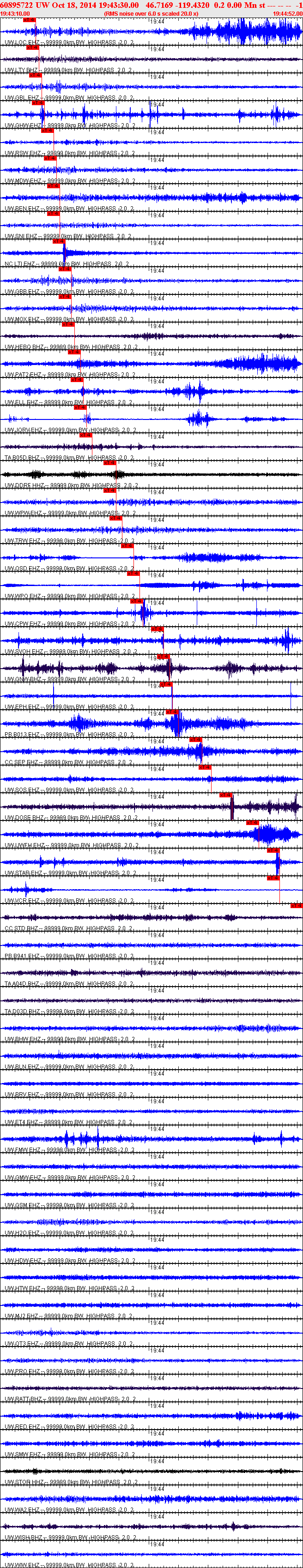Viewport: 303px width, 1568px height.
Task: Select the PB B941 EHZ station label
Action: 69,956
